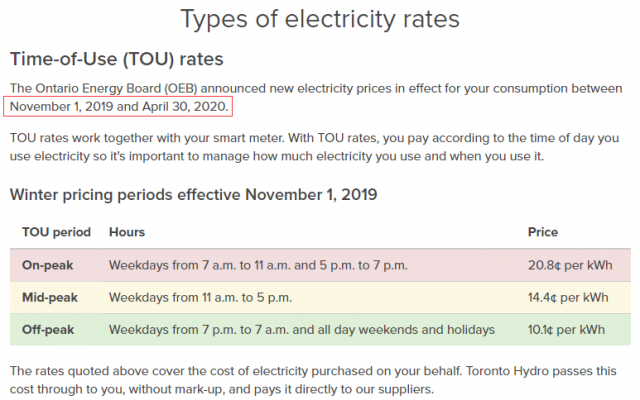Click the Winter pricing periods heading
The width and height of the screenshot is (640, 400).
click(x=193, y=195)
